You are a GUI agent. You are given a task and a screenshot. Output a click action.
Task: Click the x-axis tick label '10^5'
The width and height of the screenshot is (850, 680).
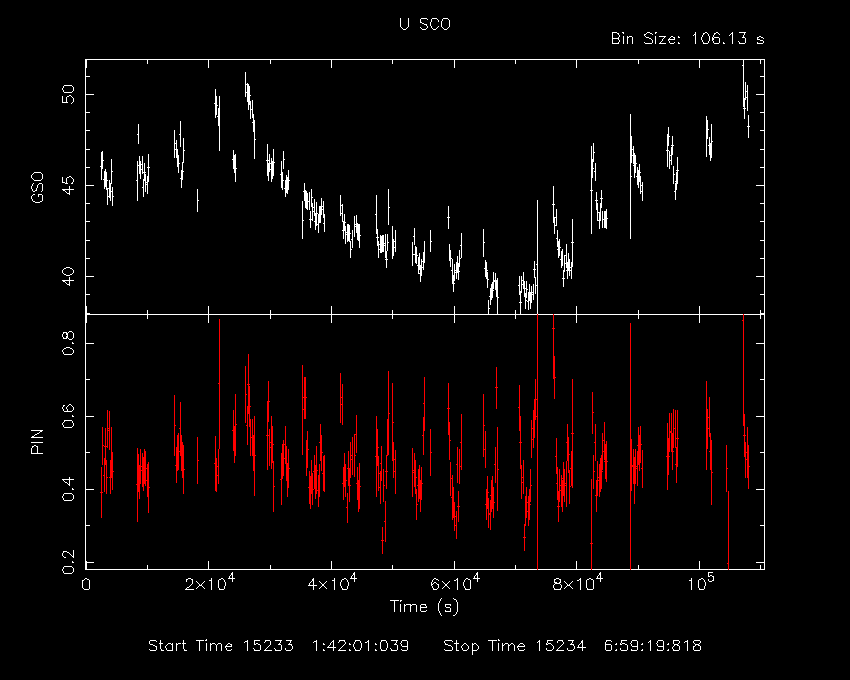pyautogui.click(x=700, y=584)
